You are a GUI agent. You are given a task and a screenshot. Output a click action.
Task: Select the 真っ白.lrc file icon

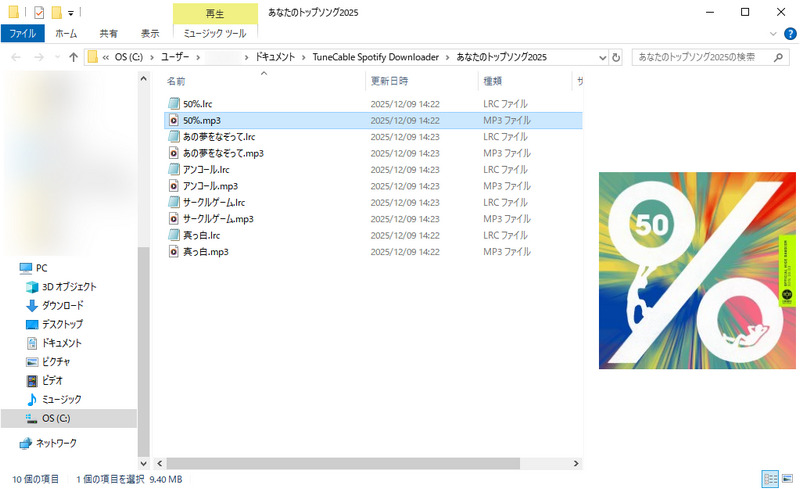click(174, 235)
